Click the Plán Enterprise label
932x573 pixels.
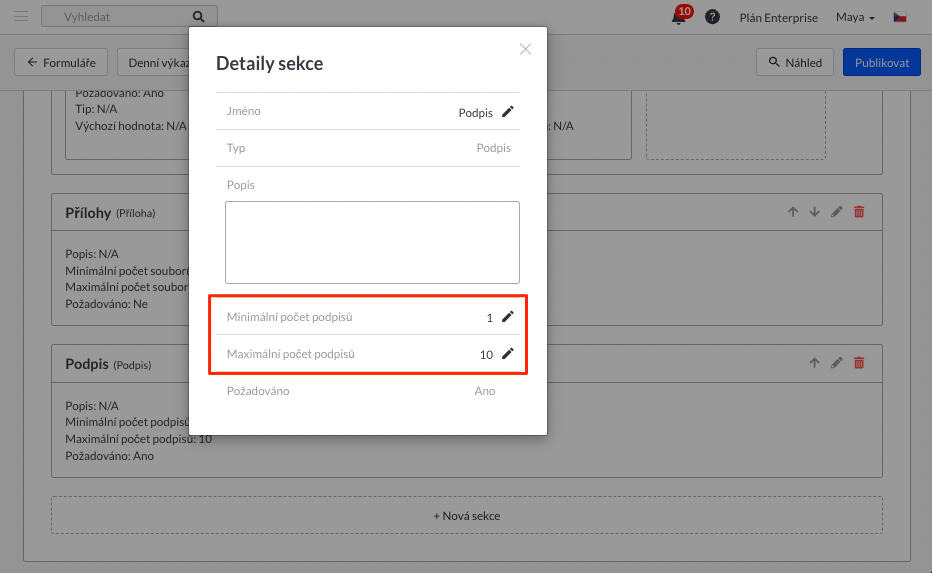click(x=779, y=18)
